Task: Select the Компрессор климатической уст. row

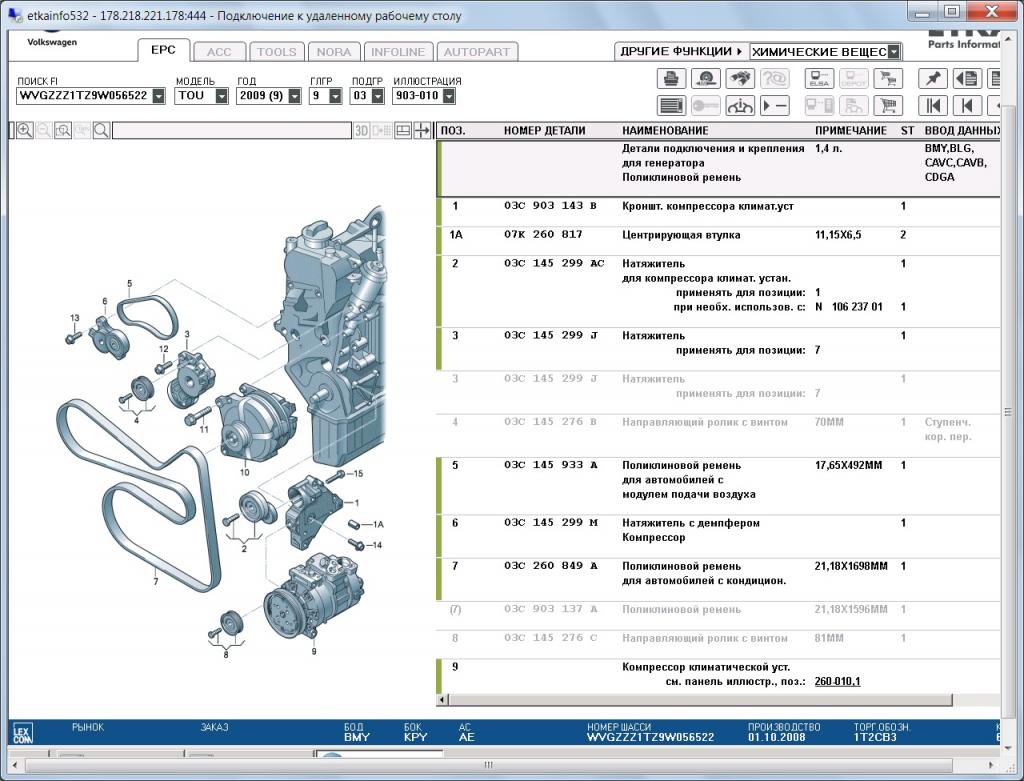Action: point(718,675)
